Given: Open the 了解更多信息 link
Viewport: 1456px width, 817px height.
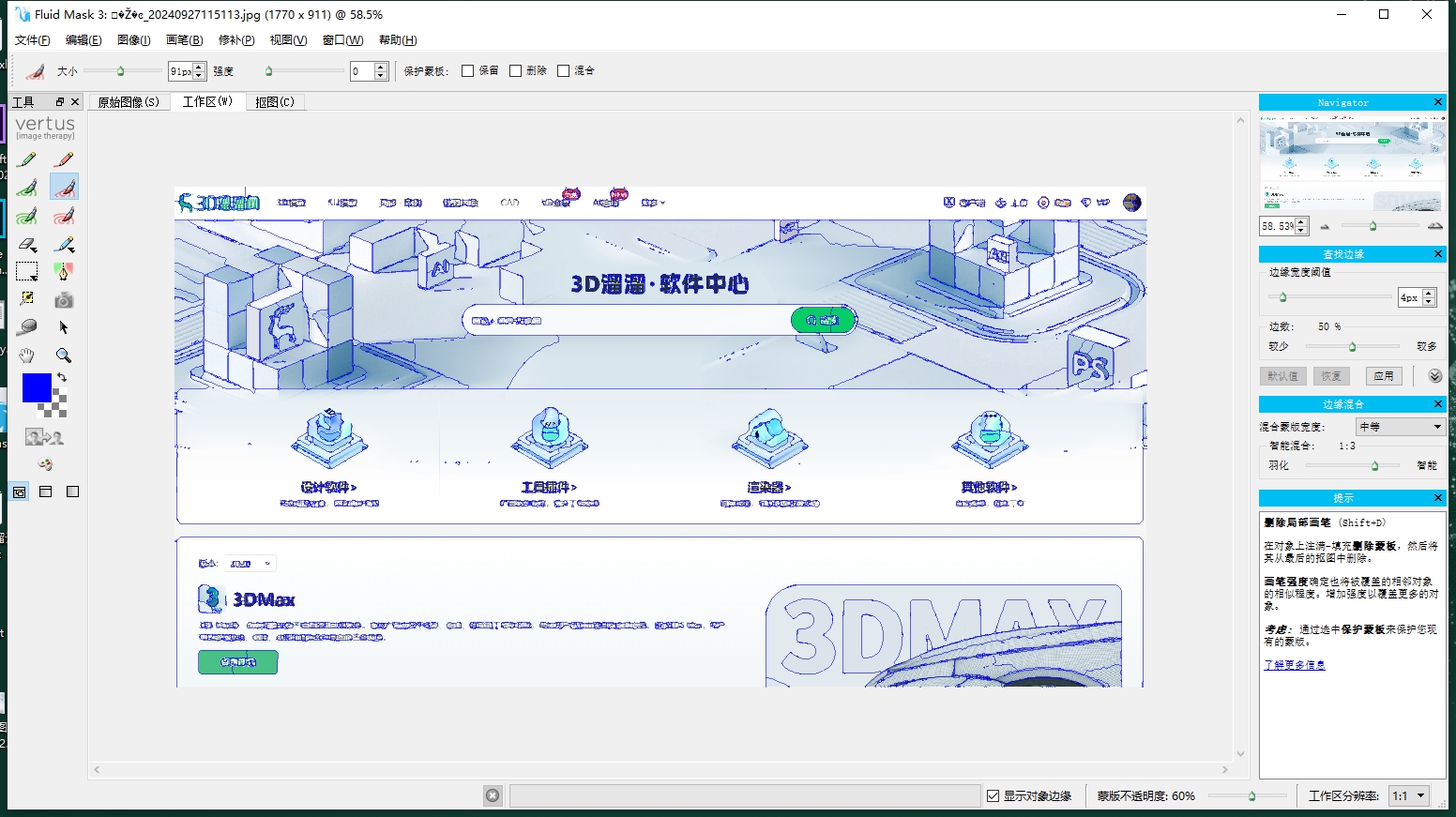Looking at the screenshot, I should [1294, 665].
